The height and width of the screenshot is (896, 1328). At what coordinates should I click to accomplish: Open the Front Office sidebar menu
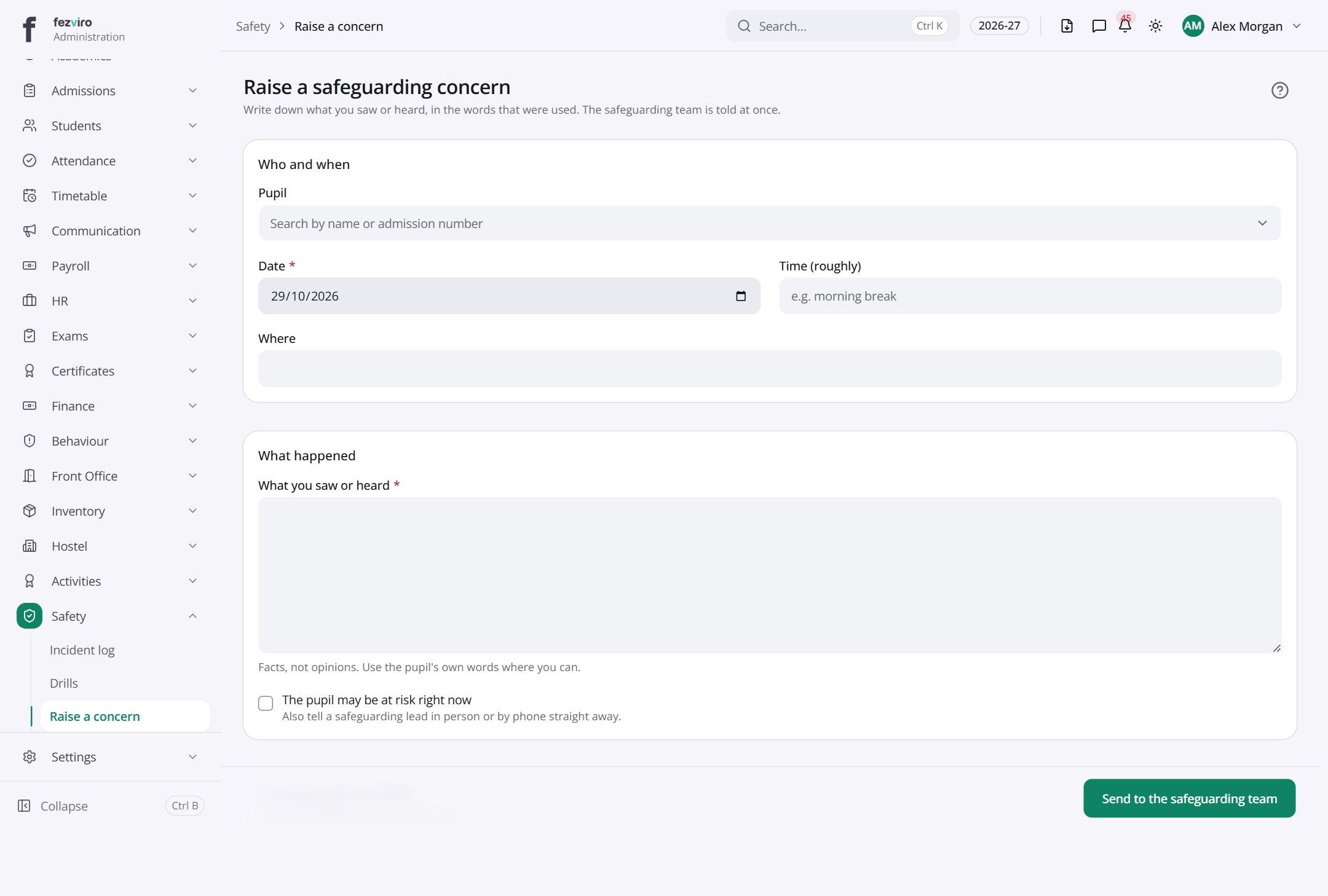(x=111, y=476)
